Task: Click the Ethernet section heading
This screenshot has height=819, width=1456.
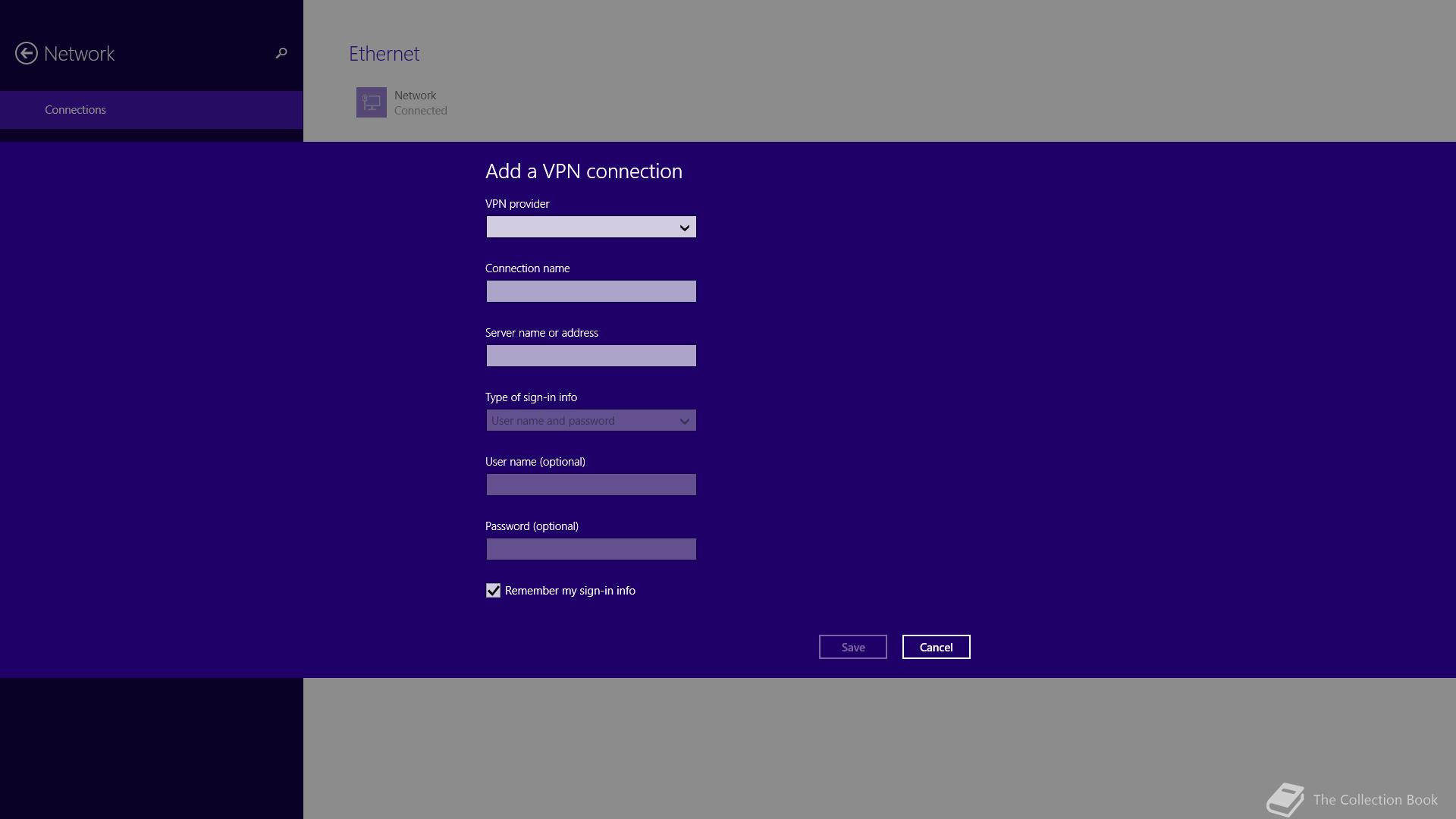Action: [x=384, y=54]
